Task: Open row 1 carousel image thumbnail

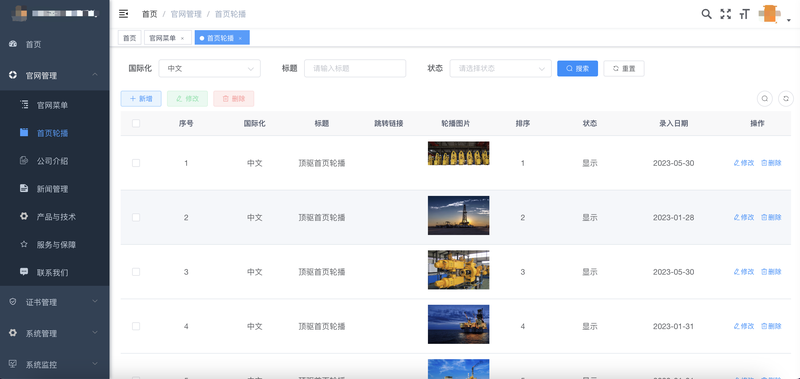Action: point(459,153)
